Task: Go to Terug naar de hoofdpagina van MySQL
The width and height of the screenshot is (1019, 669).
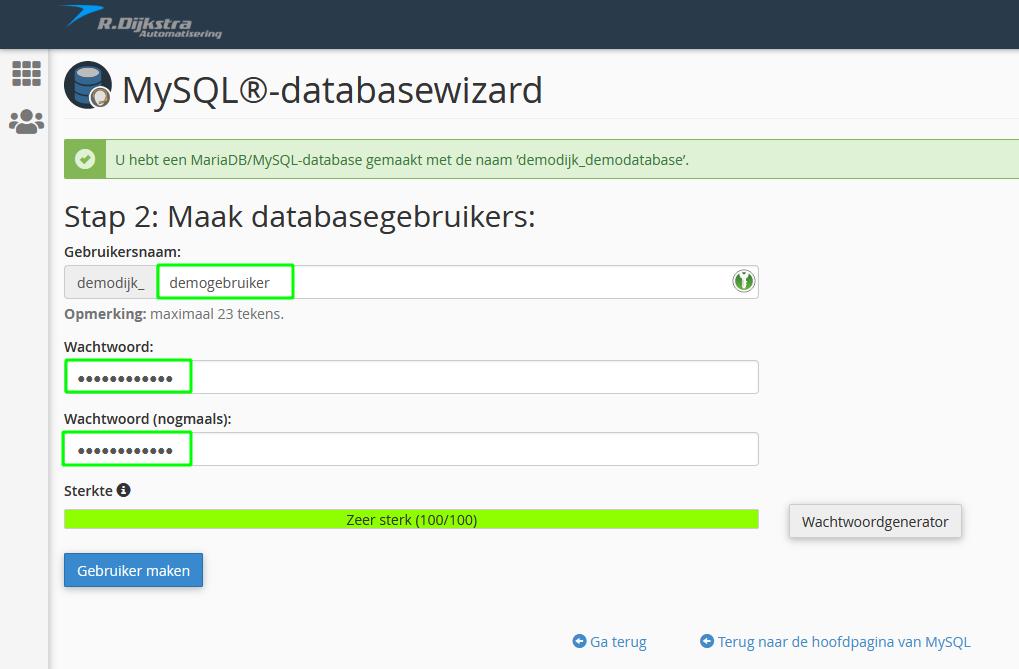Action: point(844,642)
